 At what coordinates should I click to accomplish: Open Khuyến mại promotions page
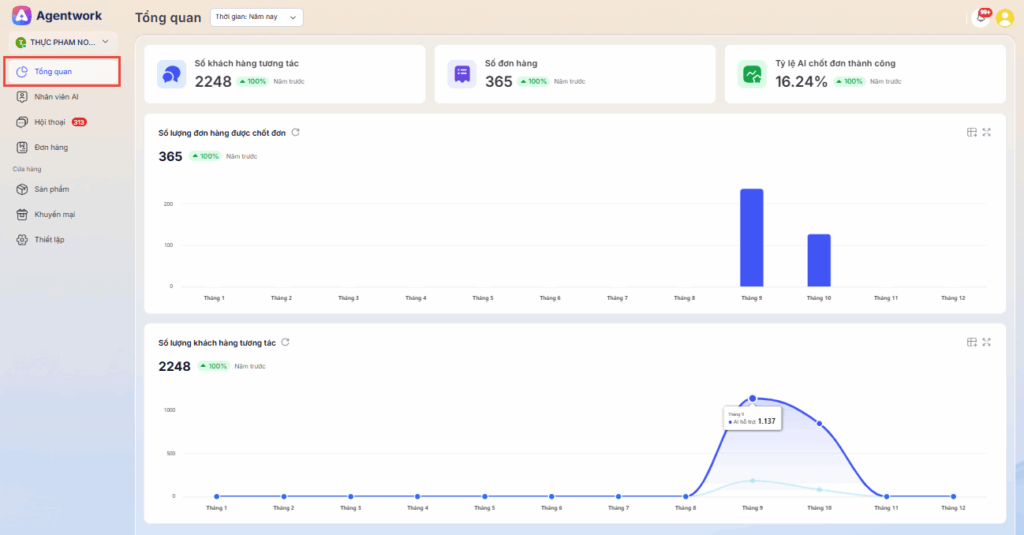[x=54, y=214]
